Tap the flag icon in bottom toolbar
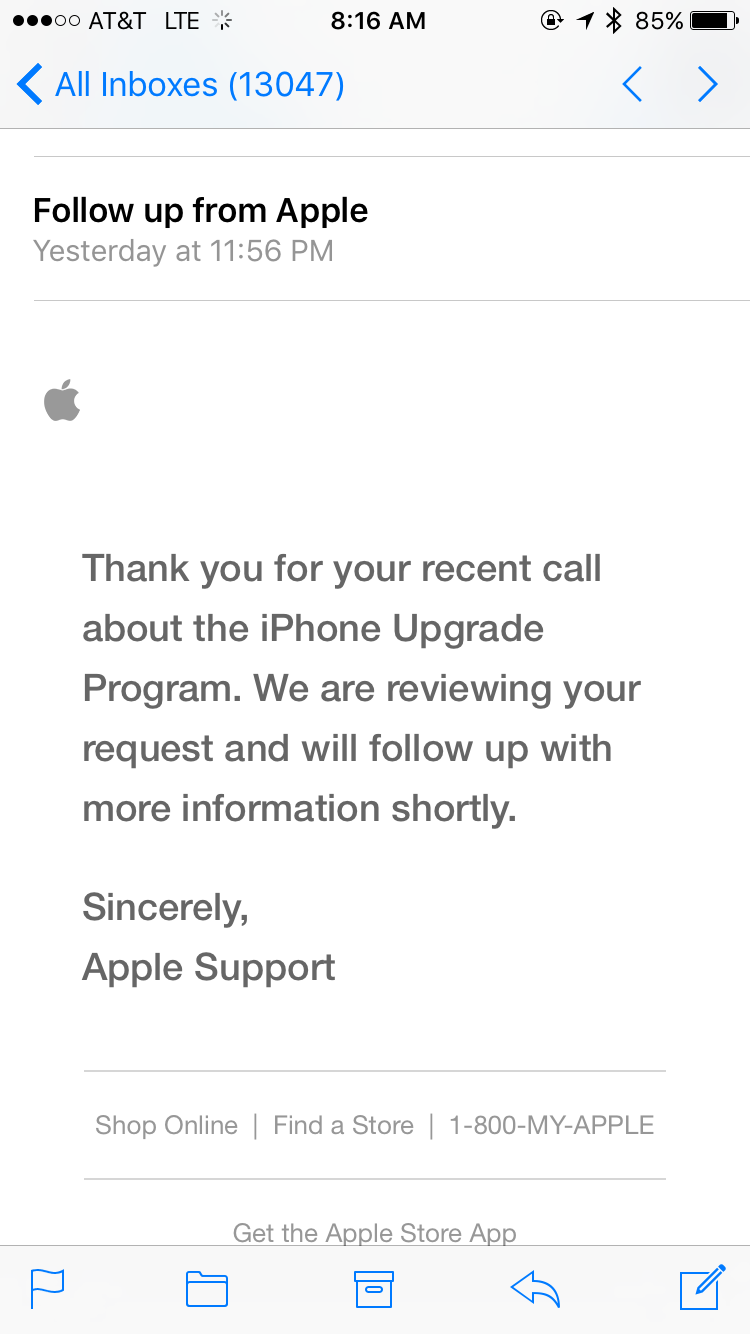 [x=47, y=1288]
